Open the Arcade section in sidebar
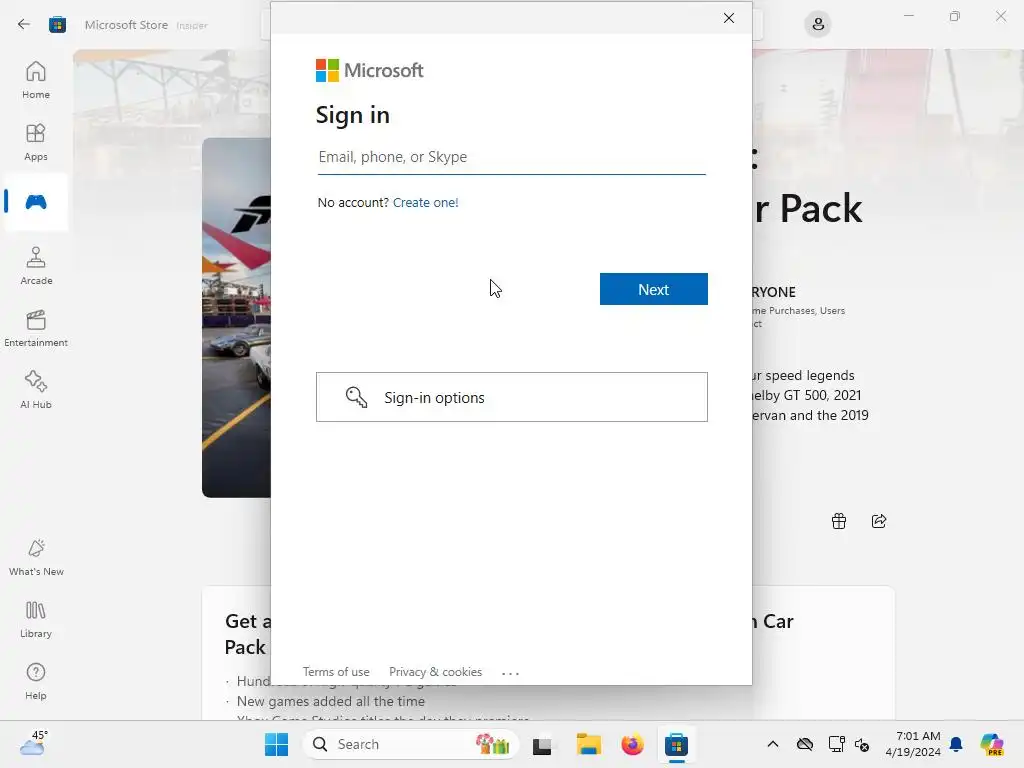 pyautogui.click(x=36, y=266)
